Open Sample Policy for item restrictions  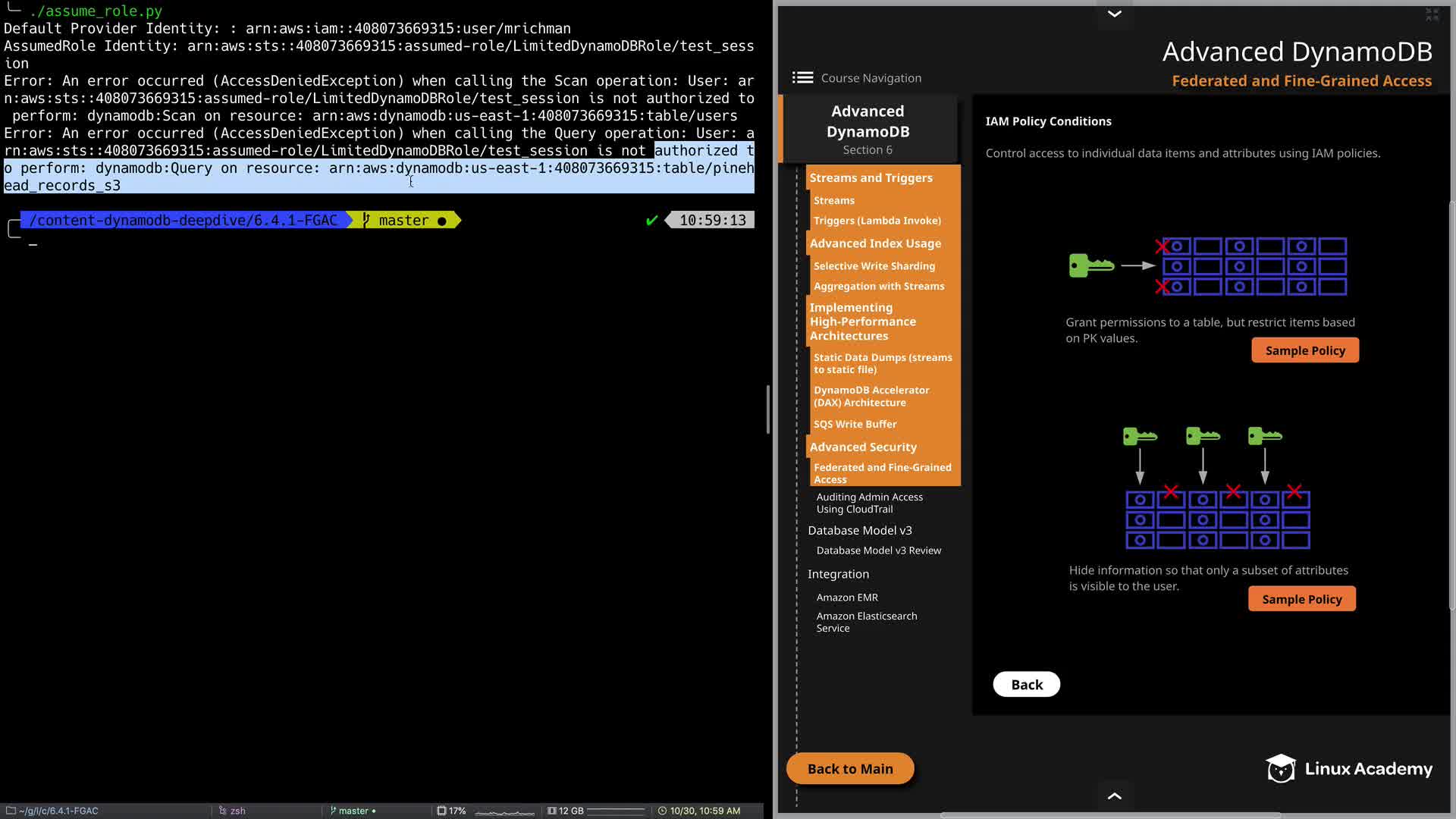coord(1304,350)
